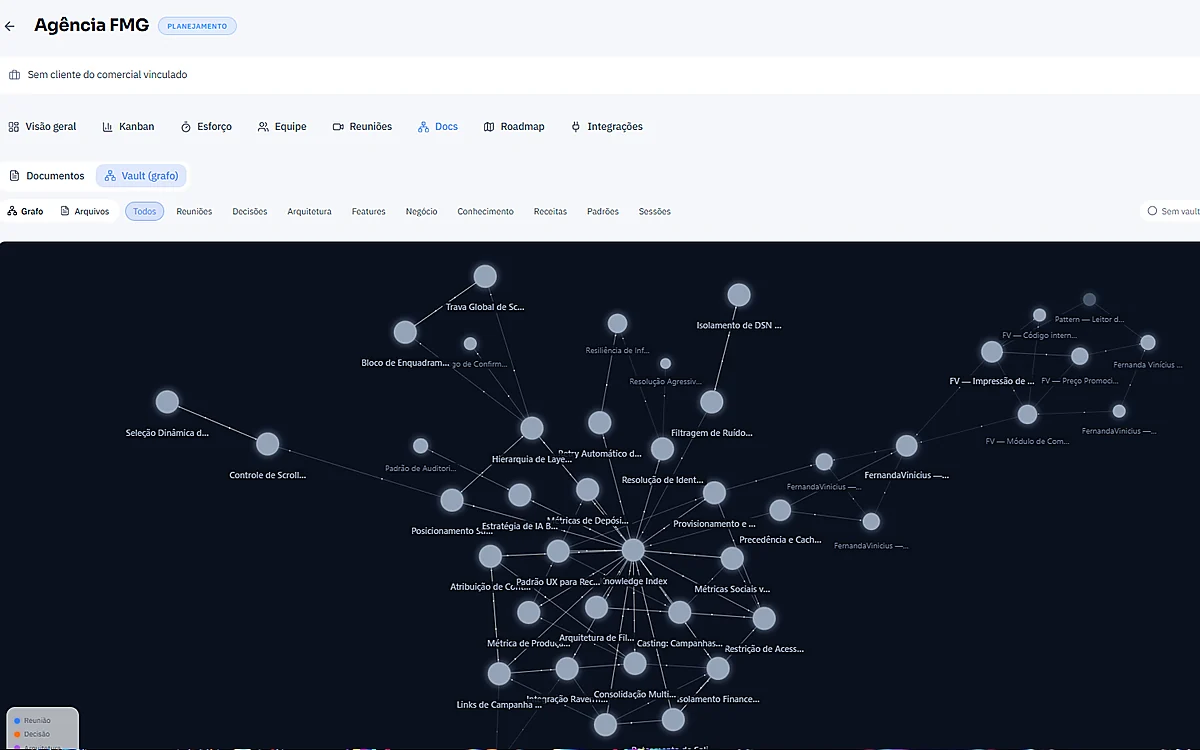The image size is (1200, 750).
Task: Switch to the Documentos view
Action: tap(47, 176)
